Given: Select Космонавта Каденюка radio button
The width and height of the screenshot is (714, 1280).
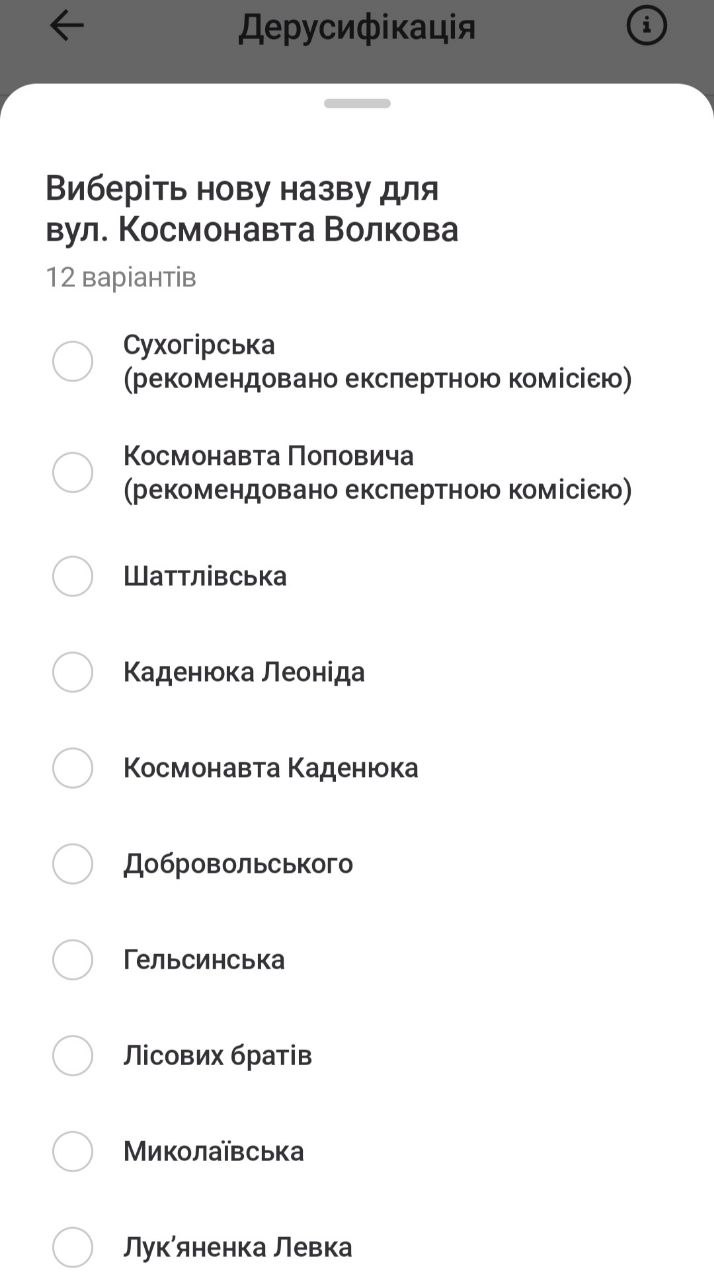Looking at the screenshot, I should pos(73,768).
